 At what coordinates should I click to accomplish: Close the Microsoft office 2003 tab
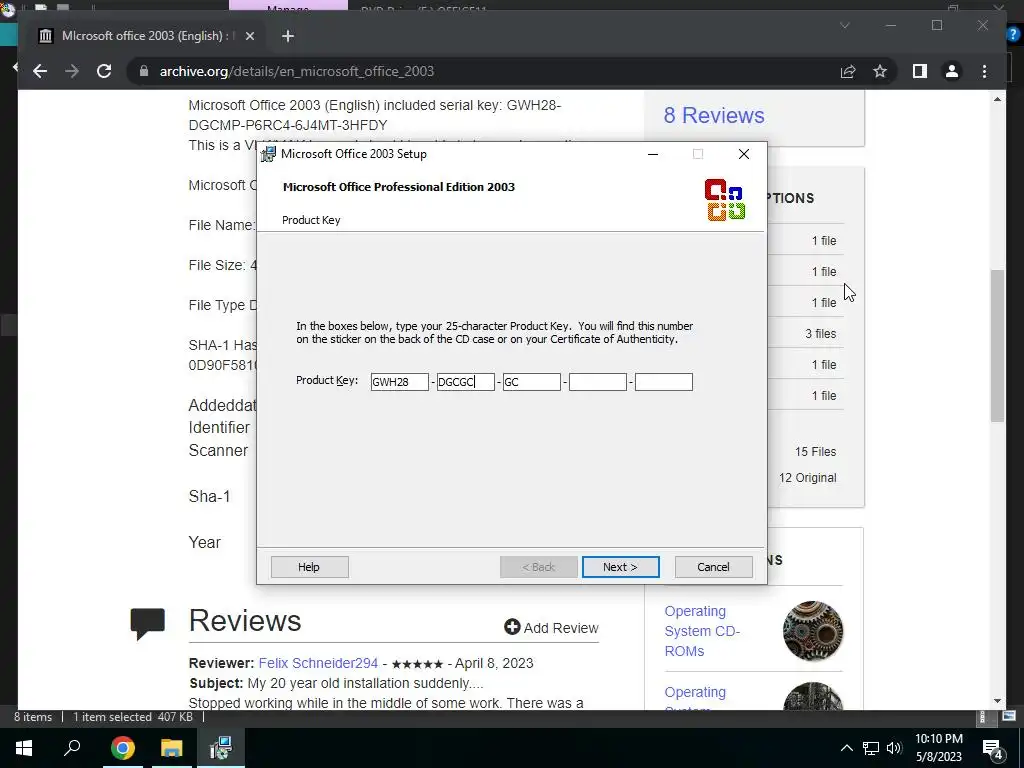[x=249, y=36]
